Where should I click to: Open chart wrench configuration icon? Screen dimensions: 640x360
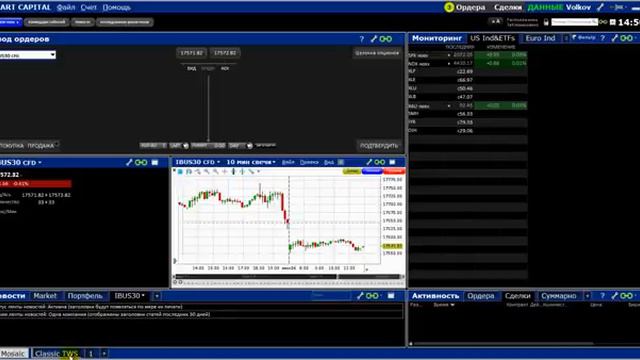[x=369, y=162]
